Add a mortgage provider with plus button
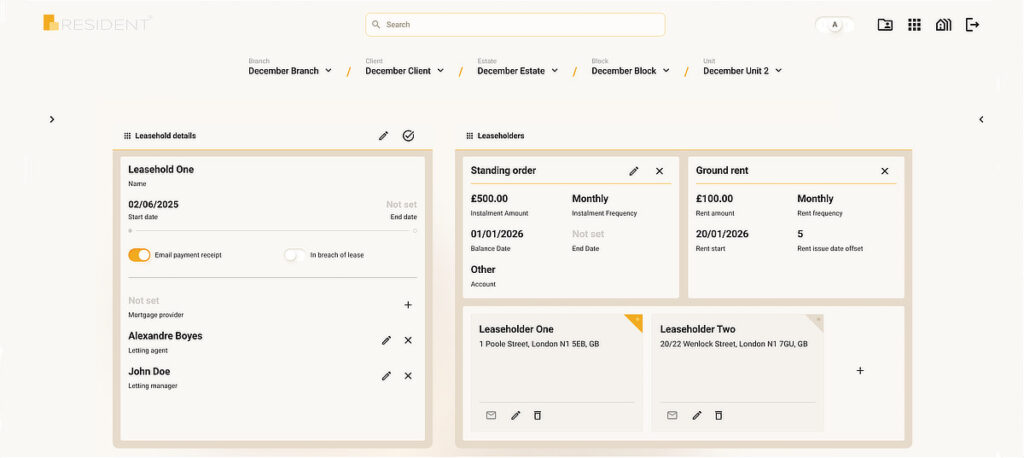1024x458 pixels. coord(408,305)
